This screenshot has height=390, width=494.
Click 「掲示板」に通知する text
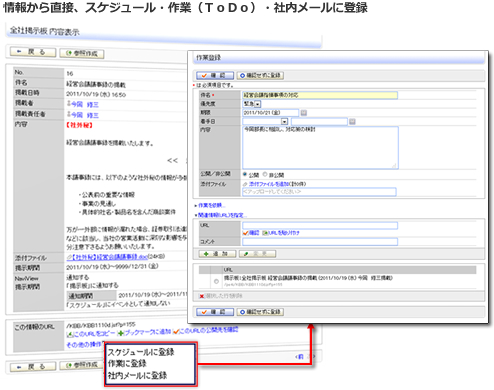tap(92, 286)
